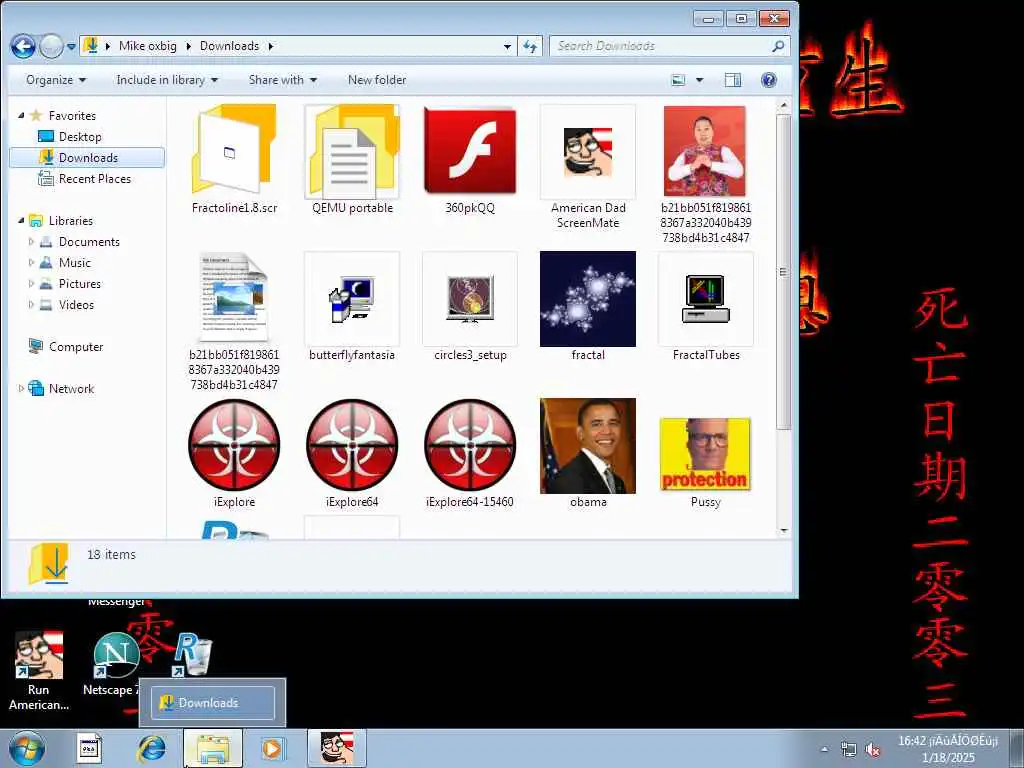
Task: Open recent pages dropdown arrow
Action: pyautogui.click(x=71, y=47)
